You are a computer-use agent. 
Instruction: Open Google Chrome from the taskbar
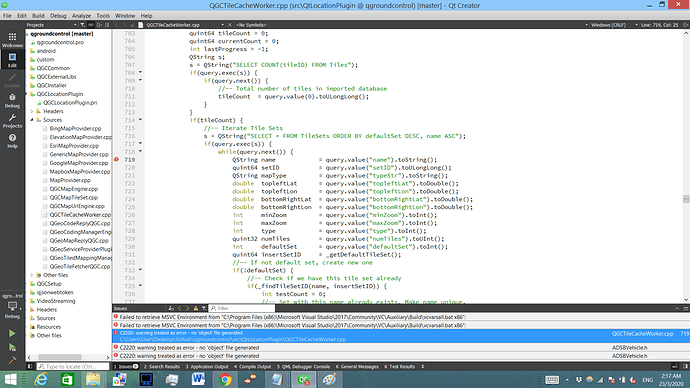click(225, 379)
